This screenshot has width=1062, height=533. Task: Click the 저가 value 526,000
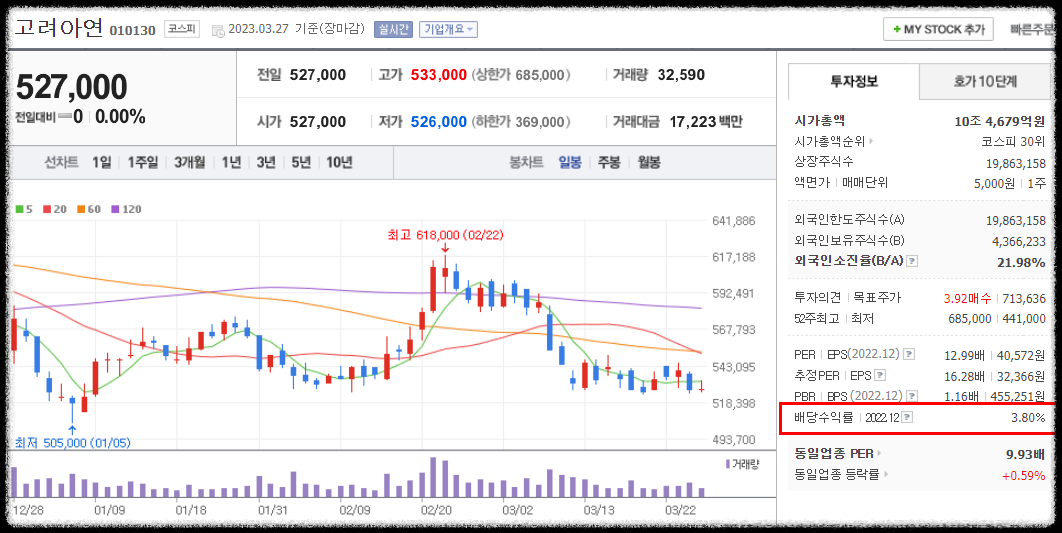pyautogui.click(x=439, y=122)
